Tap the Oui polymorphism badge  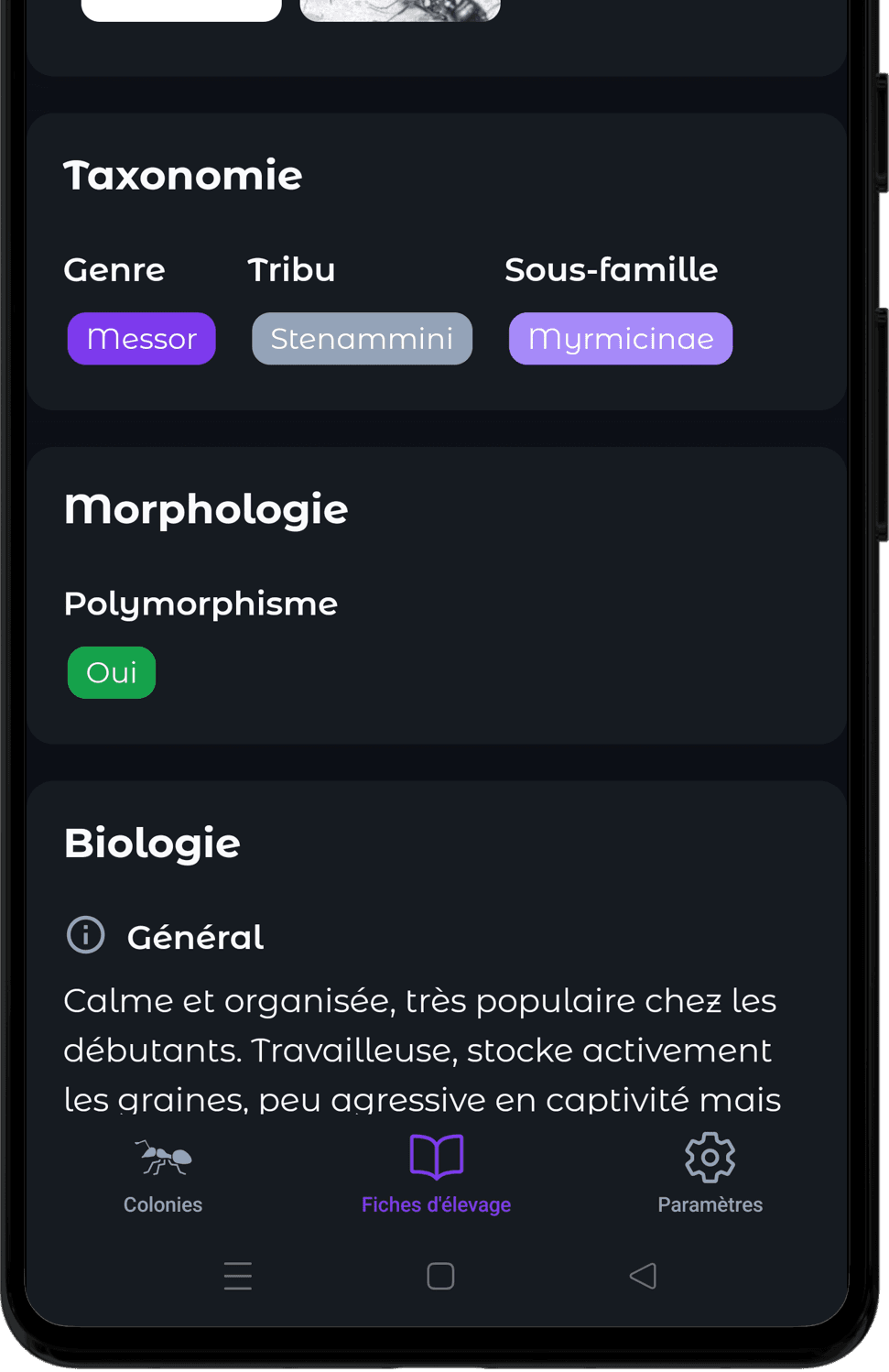point(111,671)
